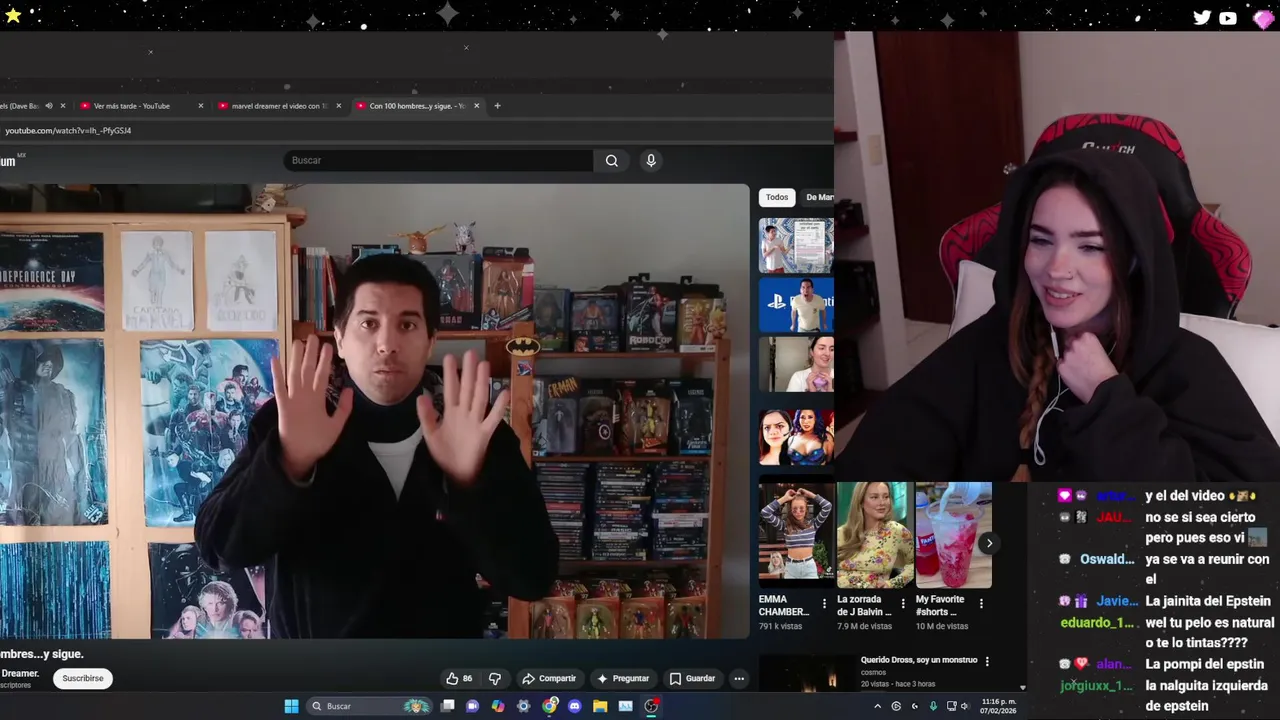Dislike the video with thumbs down
This screenshot has width=1280, height=720.
pyautogui.click(x=494, y=678)
